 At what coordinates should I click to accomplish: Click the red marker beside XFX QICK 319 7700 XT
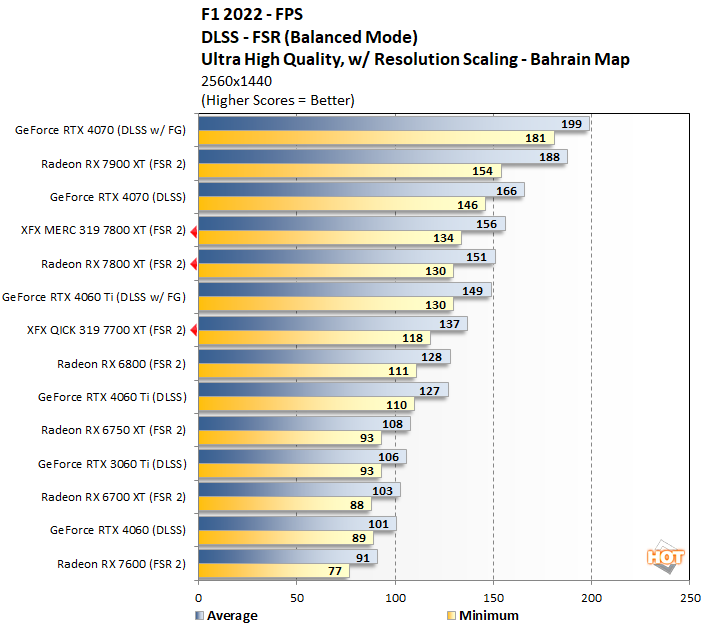click(x=194, y=331)
